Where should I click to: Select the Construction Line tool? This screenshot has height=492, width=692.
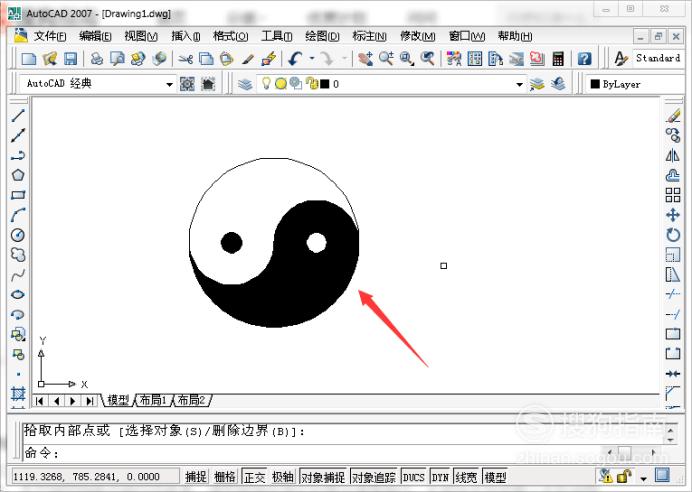[x=18, y=135]
